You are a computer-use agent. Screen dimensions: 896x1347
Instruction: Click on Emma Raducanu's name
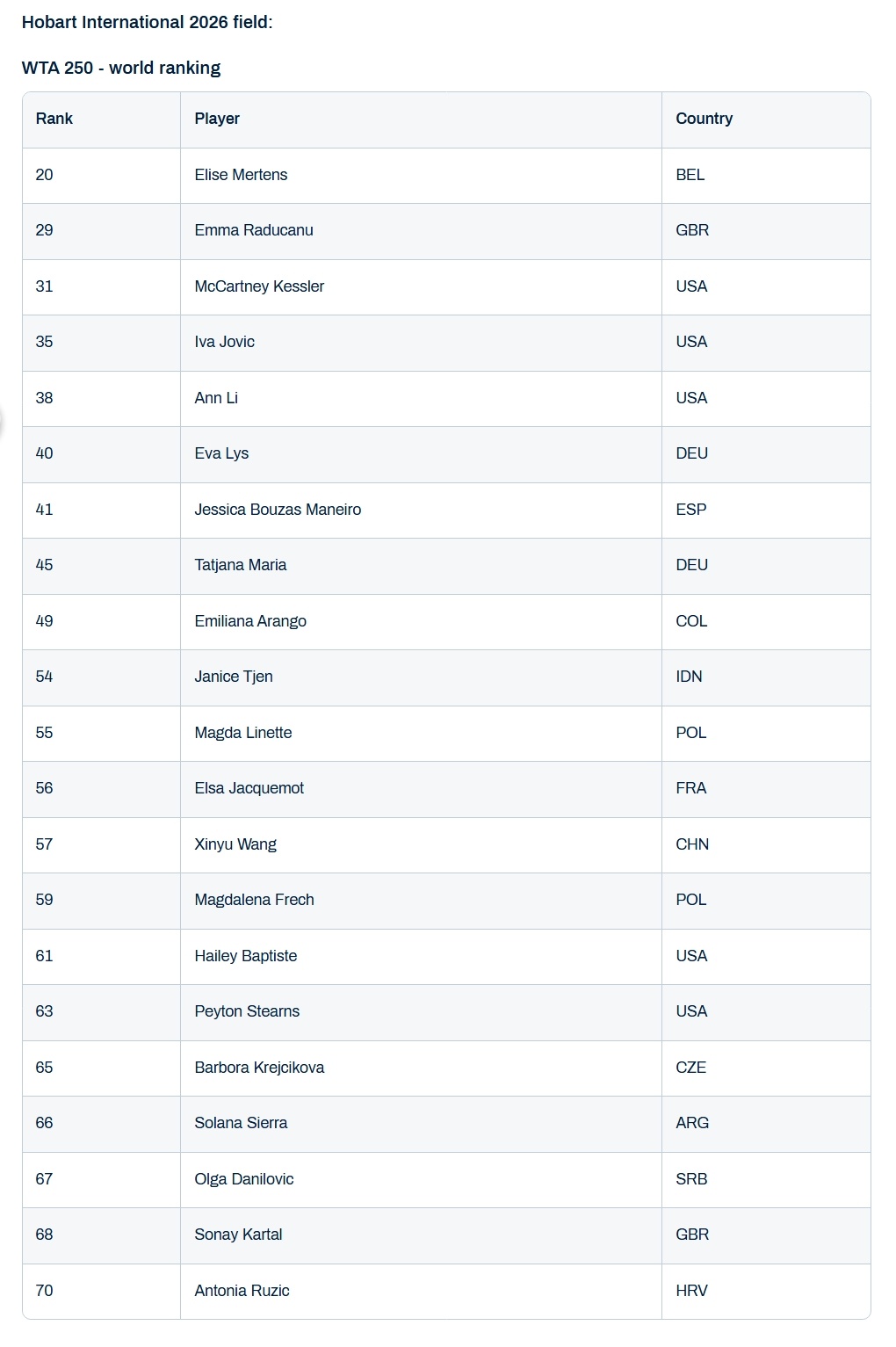click(x=254, y=230)
